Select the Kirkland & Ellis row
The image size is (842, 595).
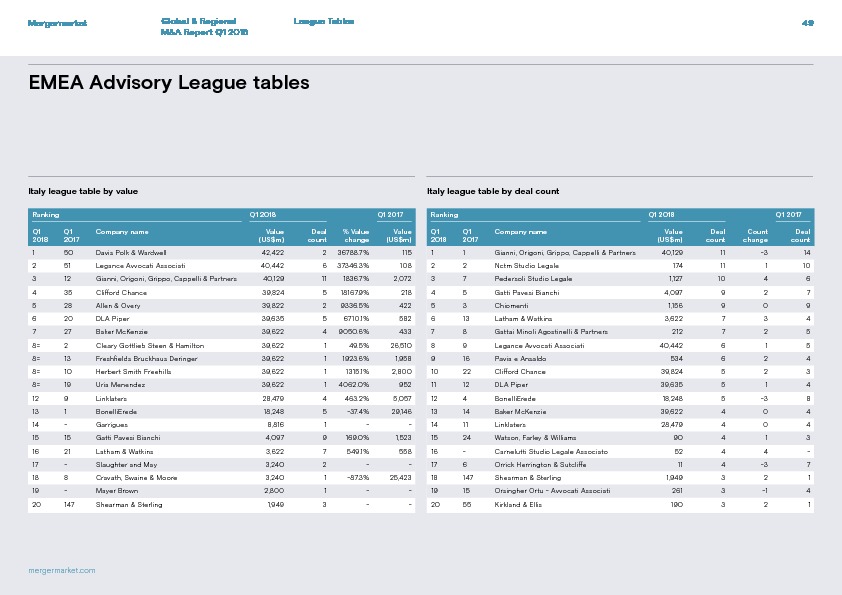tap(621, 504)
